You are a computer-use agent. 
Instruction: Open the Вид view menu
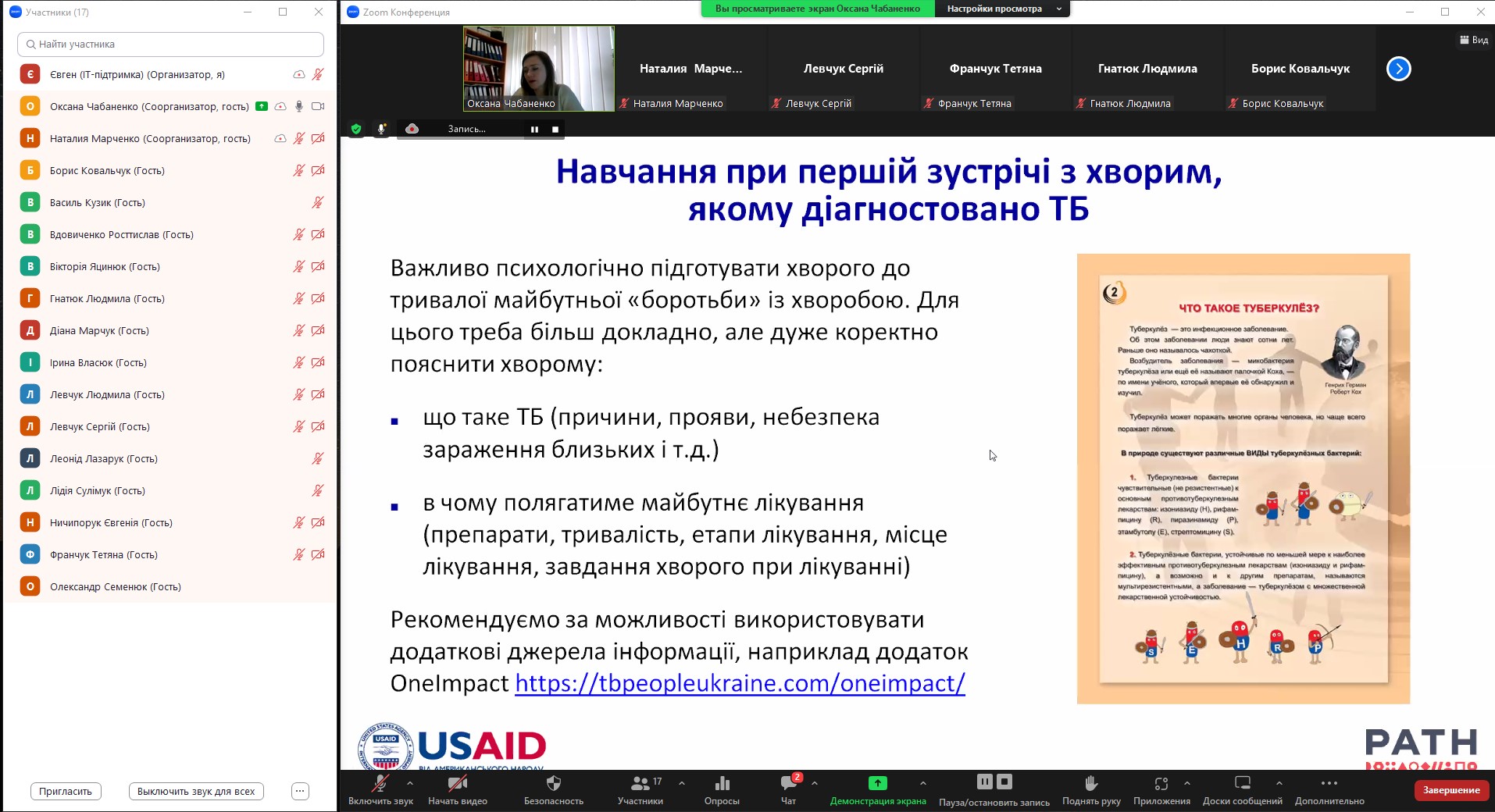(1474, 40)
